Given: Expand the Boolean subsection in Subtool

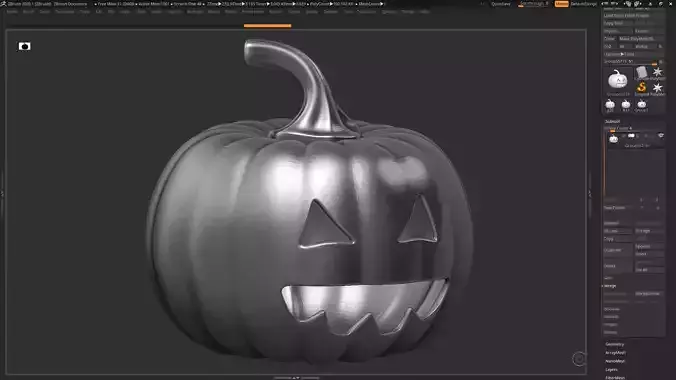Looking at the screenshot, I should [x=612, y=309].
